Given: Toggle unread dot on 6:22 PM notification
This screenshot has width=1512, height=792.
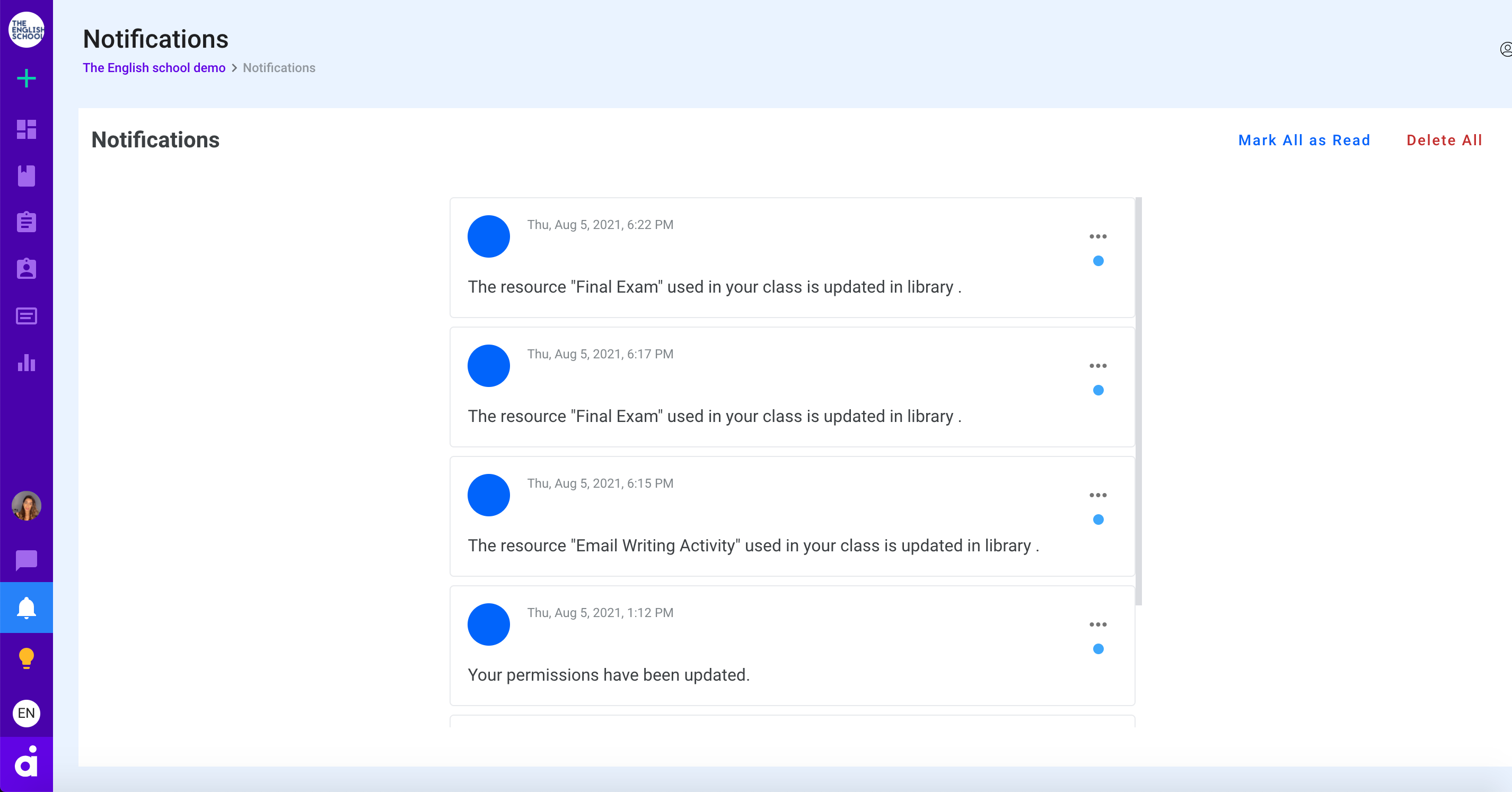Looking at the screenshot, I should (1098, 261).
